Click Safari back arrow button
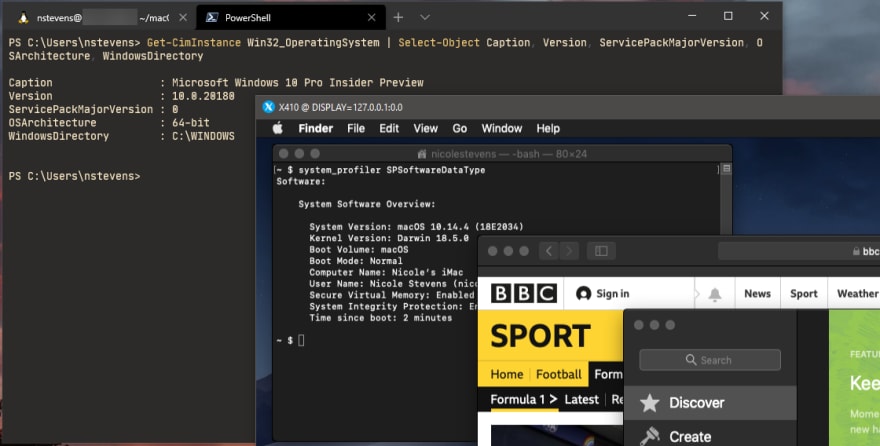 549,251
